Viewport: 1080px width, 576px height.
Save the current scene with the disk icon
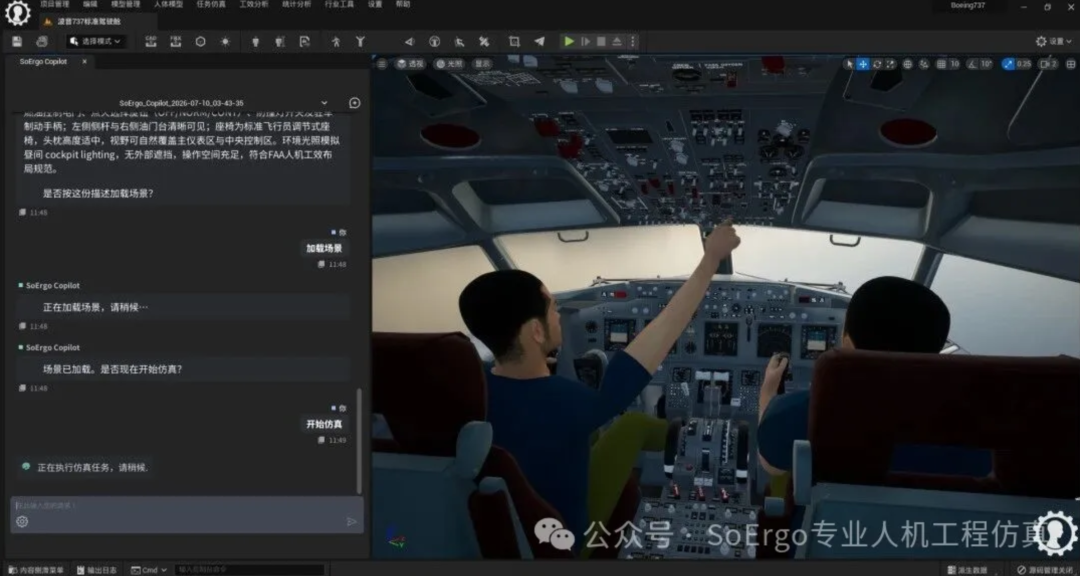pos(17,41)
